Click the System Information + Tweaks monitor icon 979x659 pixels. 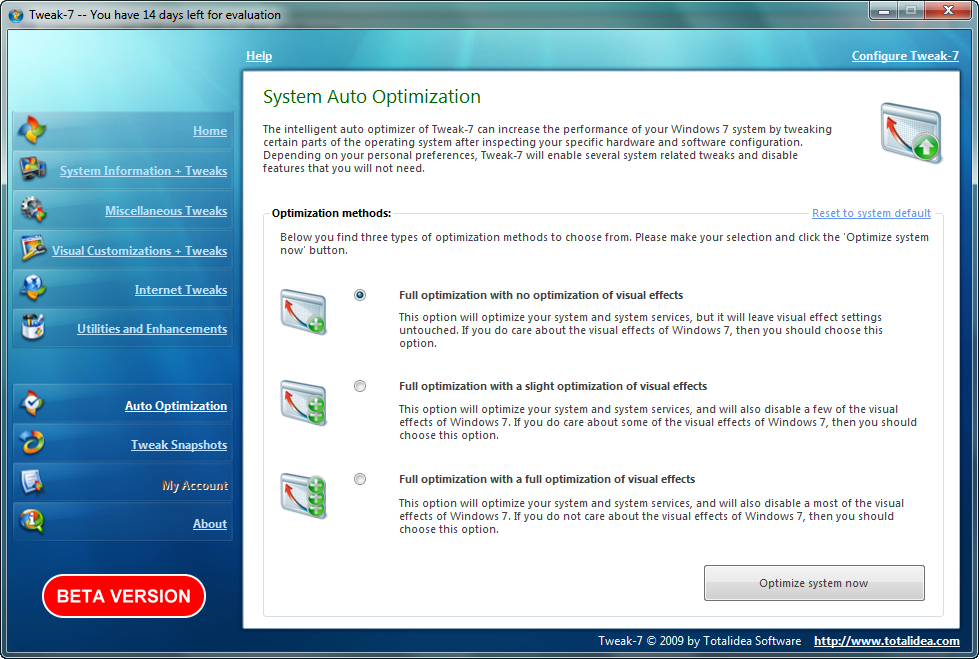click(32, 169)
